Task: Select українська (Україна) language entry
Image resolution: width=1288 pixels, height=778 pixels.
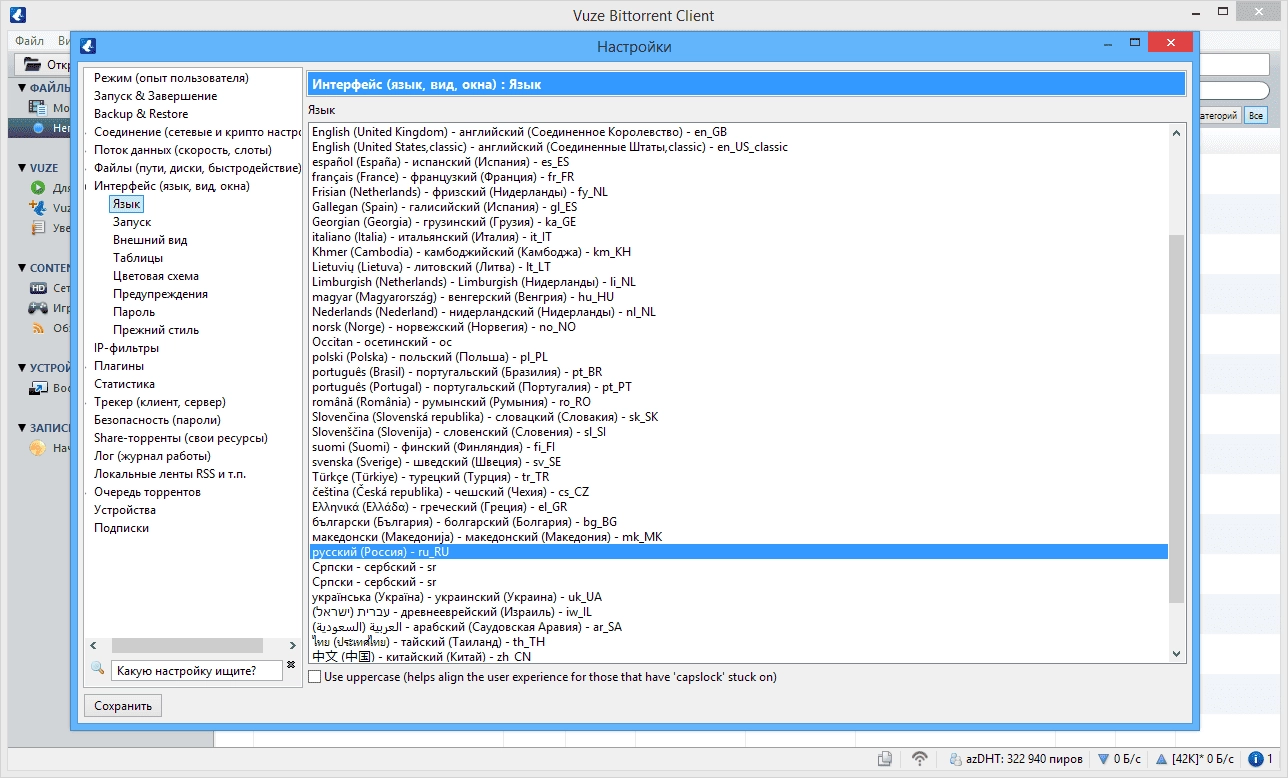Action: coord(739,597)
